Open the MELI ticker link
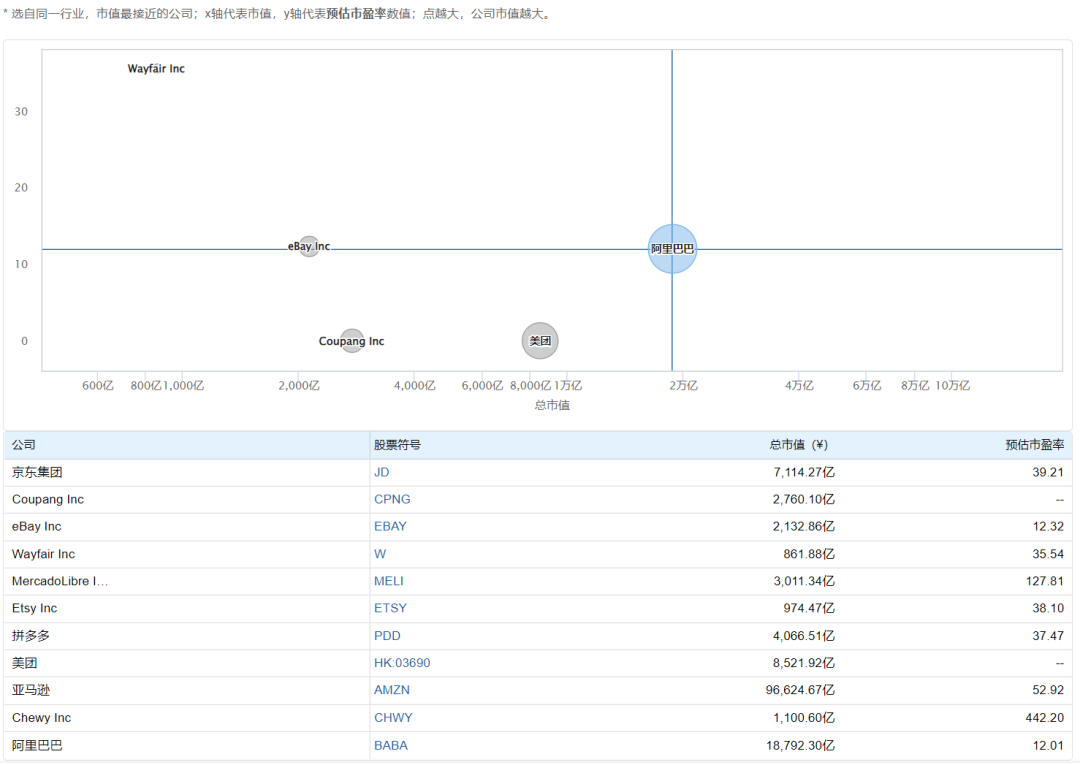The image size is (1080, 765). [x=388, y=581]
